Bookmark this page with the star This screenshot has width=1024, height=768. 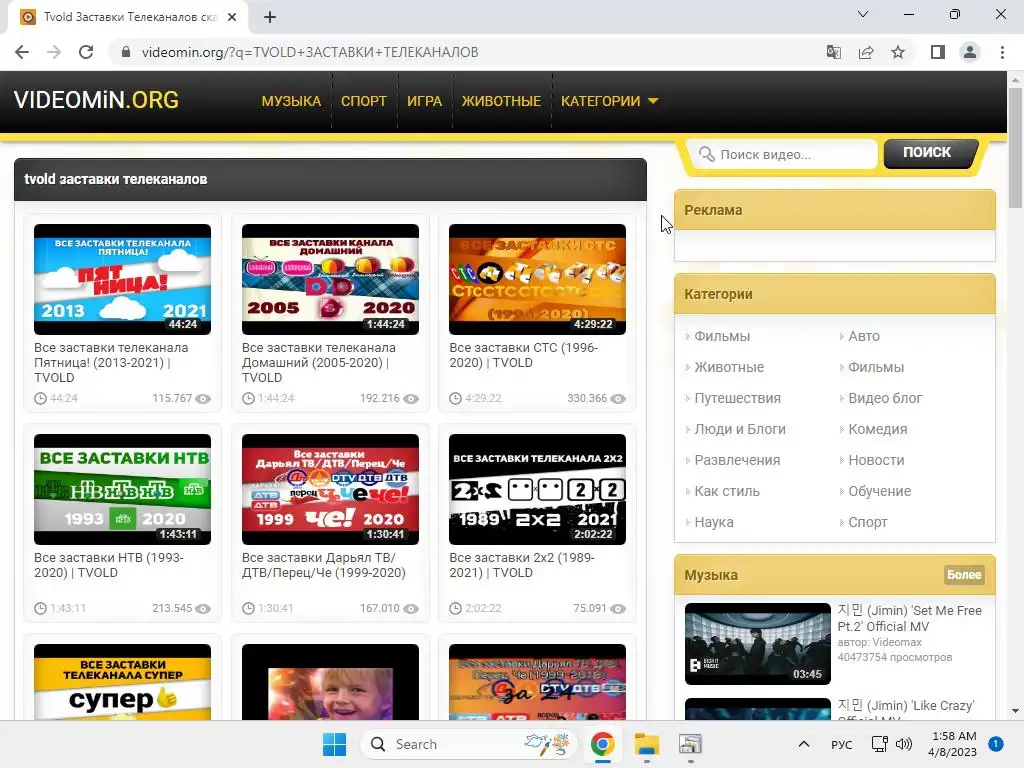(x=898, y=52)
